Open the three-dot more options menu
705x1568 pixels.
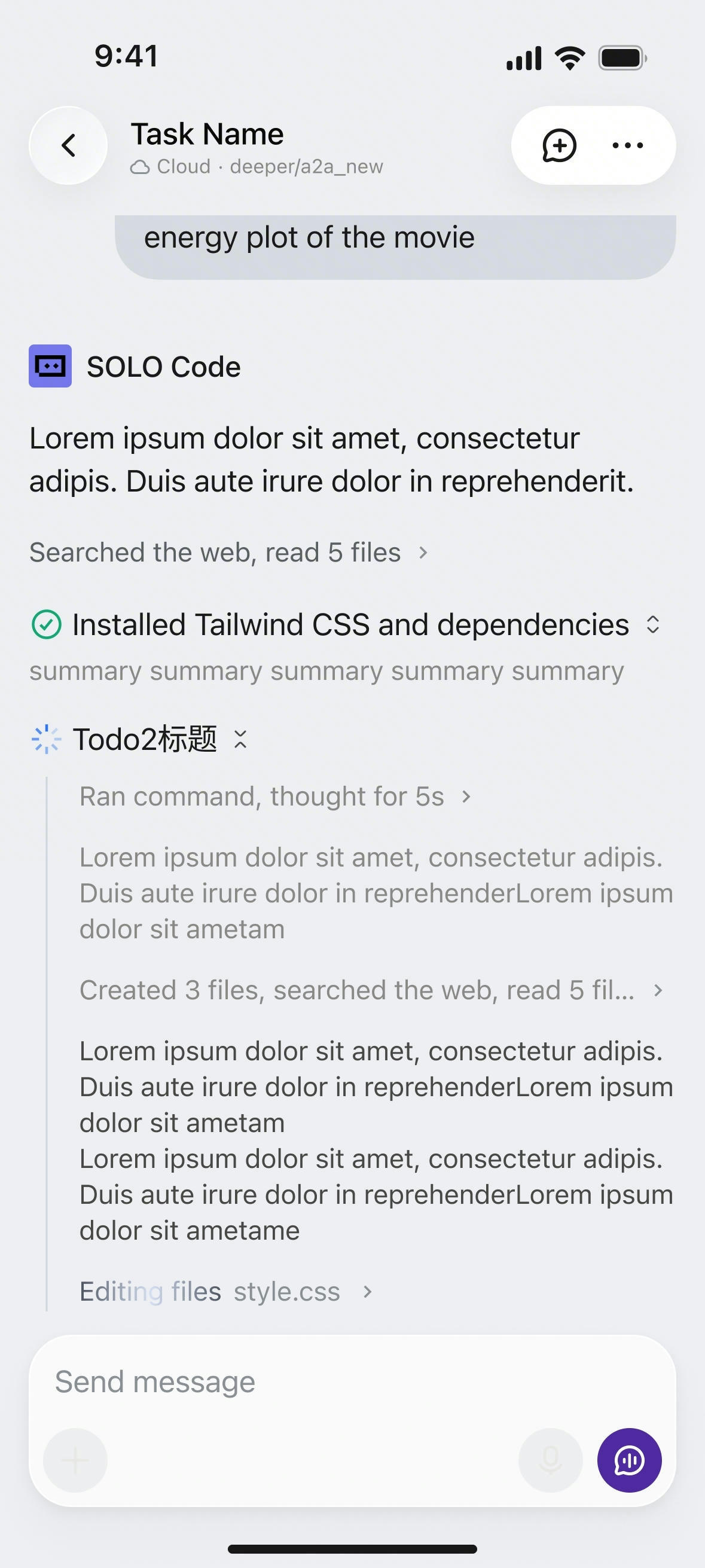coord(627,145)
